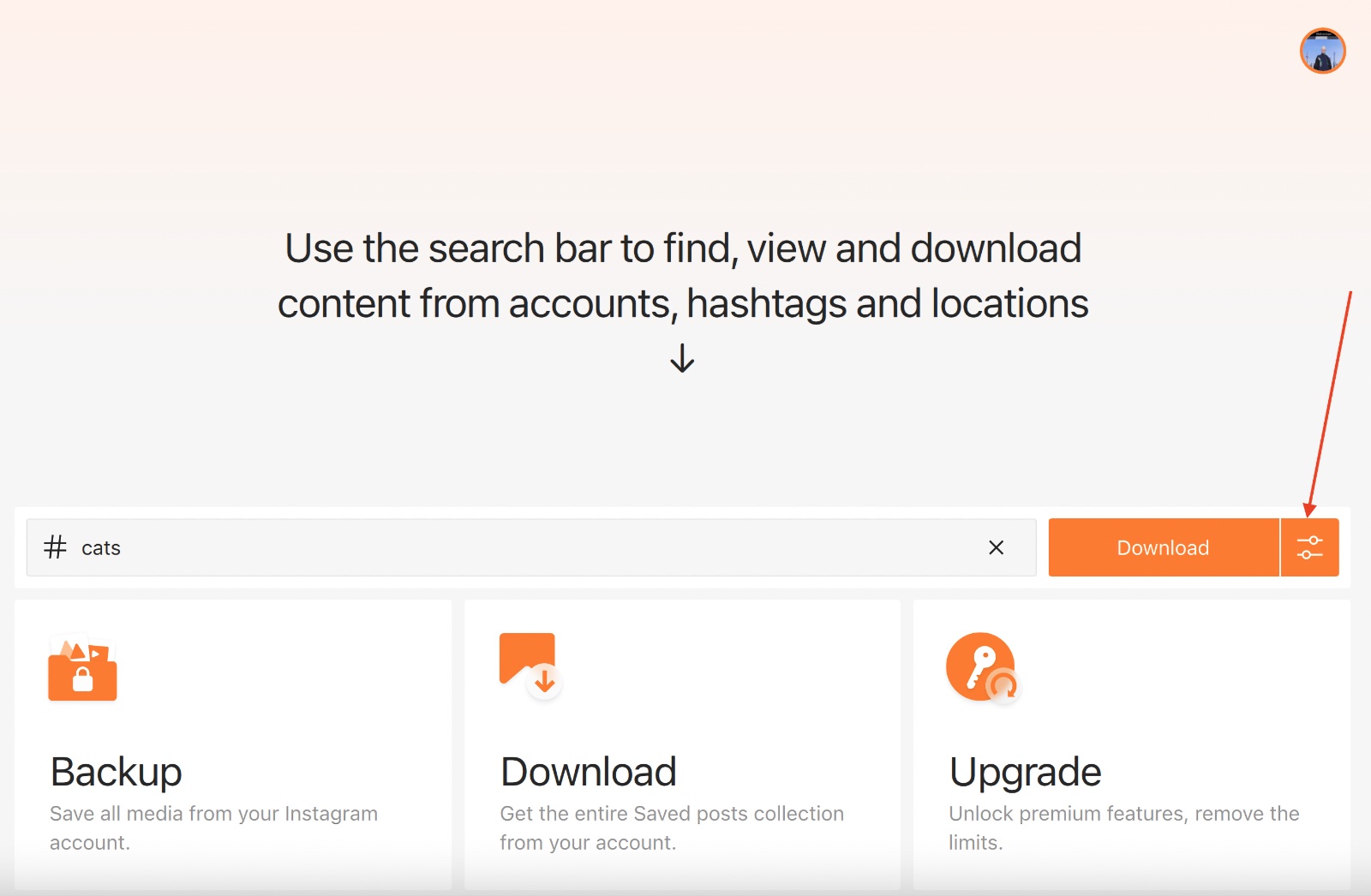Image resolution: width=1371 pixels, height=896 pixels.
Task: Click the orange Download button
Action: click(x=1164, y=547)
